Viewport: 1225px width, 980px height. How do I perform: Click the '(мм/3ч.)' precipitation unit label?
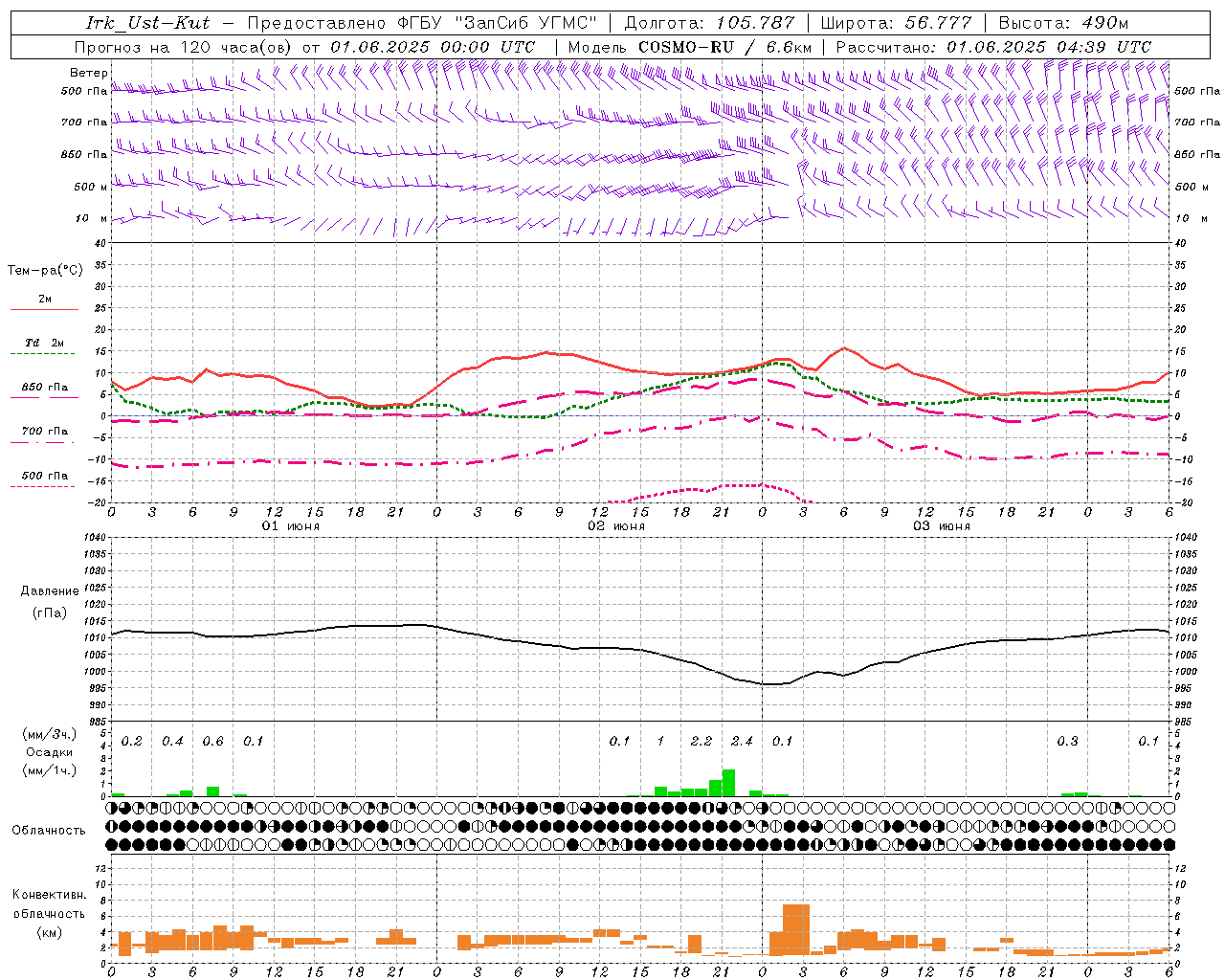coord(50,734)
